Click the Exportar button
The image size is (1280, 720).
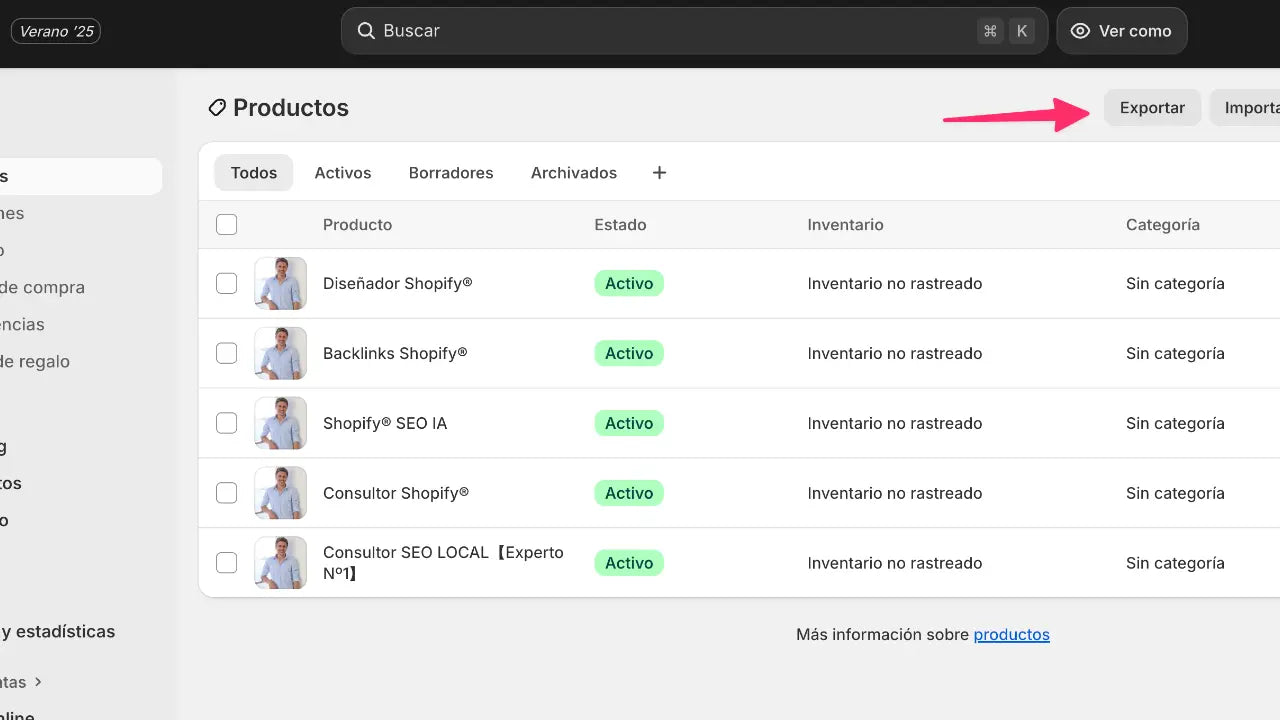(1152, 107)
